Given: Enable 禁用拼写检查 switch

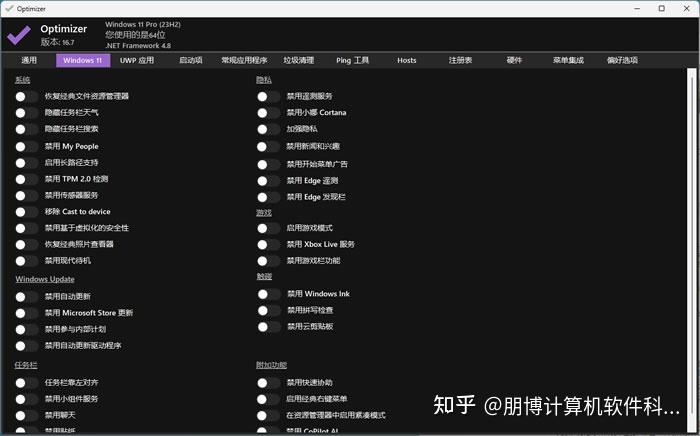Looking at the screenshot, I should pyautogui.click(x=269, y=311).
